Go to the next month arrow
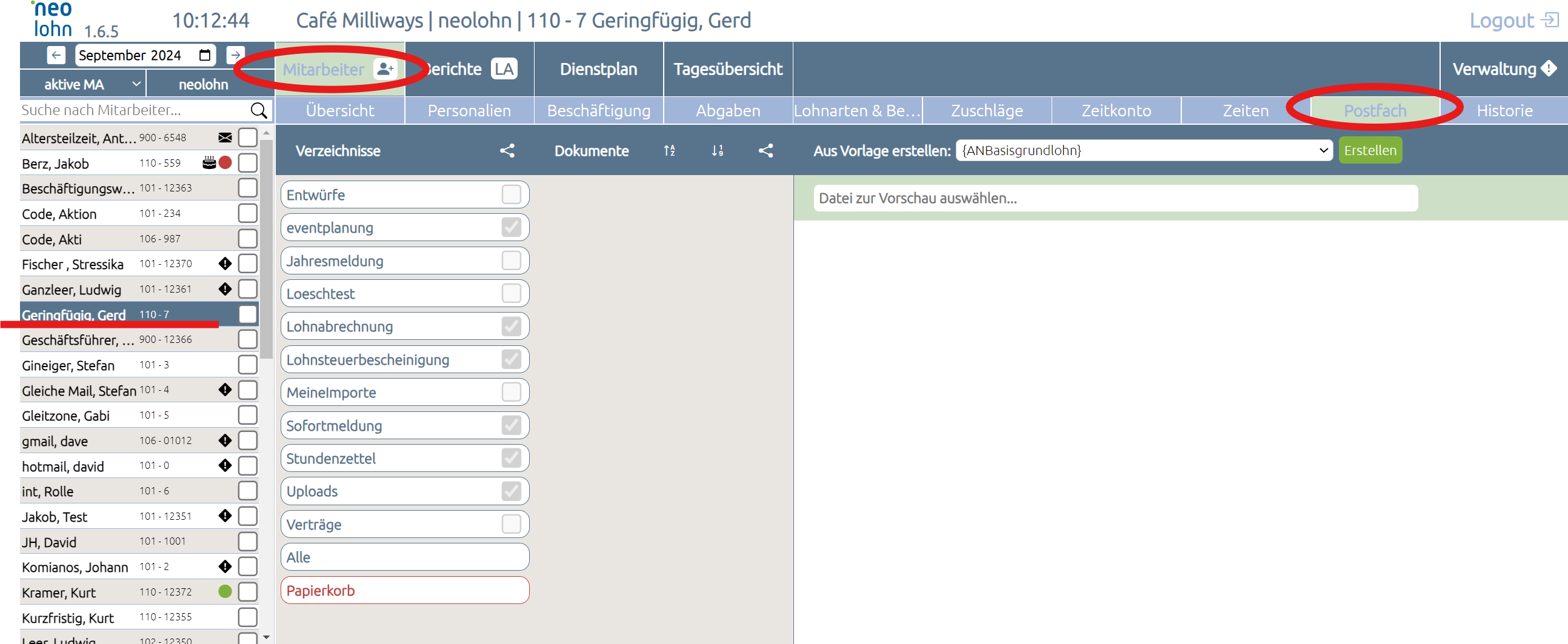Viewport: 1568px width, 644px height. coord(235,55)
